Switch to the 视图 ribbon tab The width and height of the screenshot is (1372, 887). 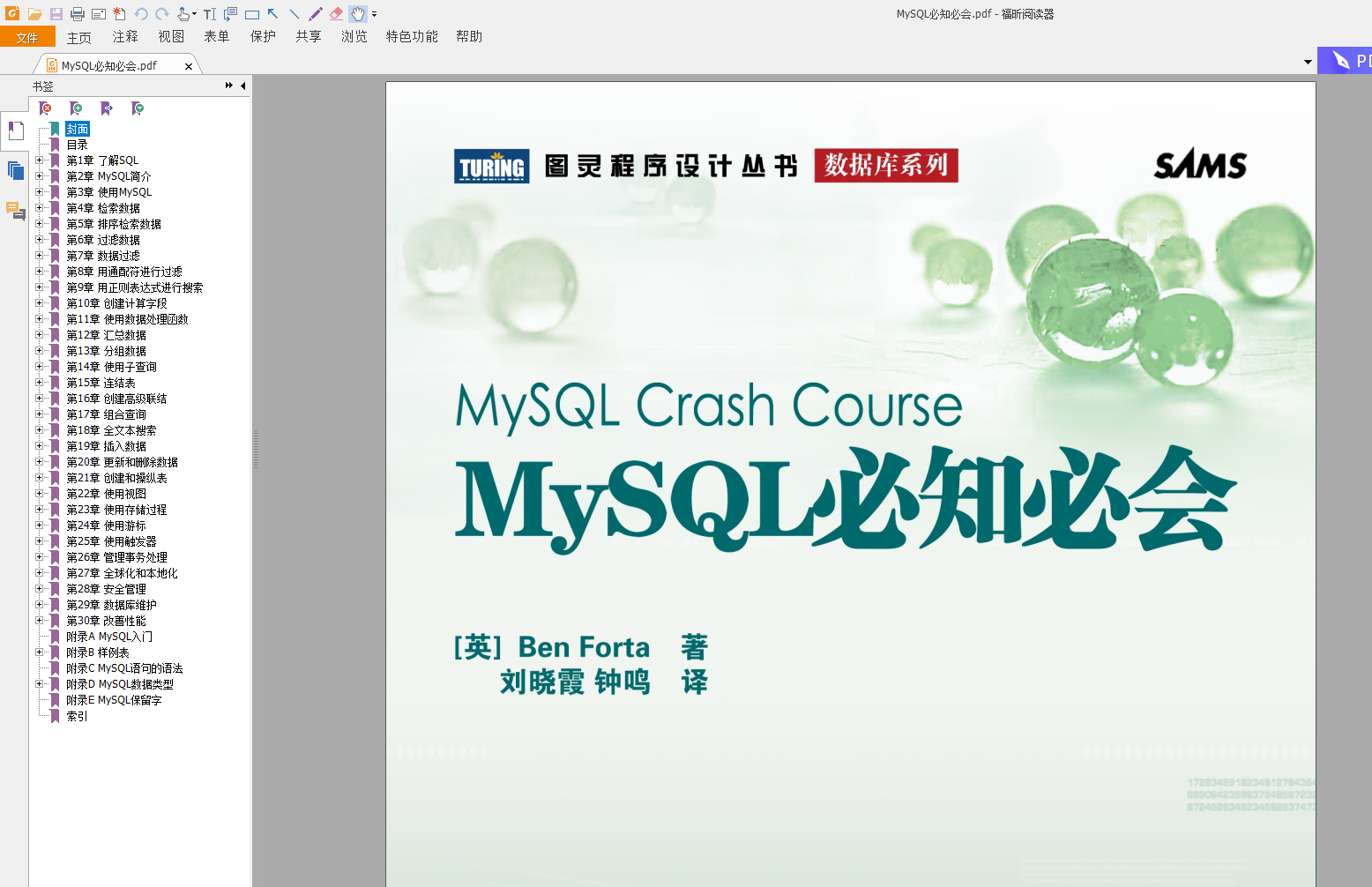[171, 36]
